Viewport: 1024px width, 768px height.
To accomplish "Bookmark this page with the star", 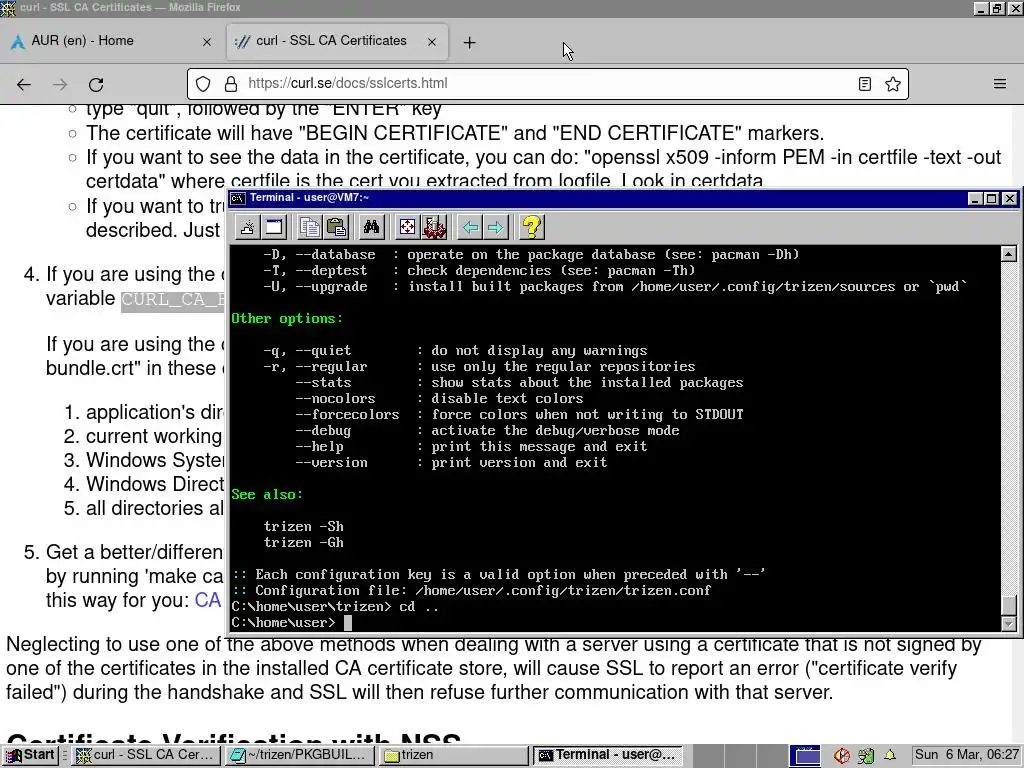I will click(893, 84).
